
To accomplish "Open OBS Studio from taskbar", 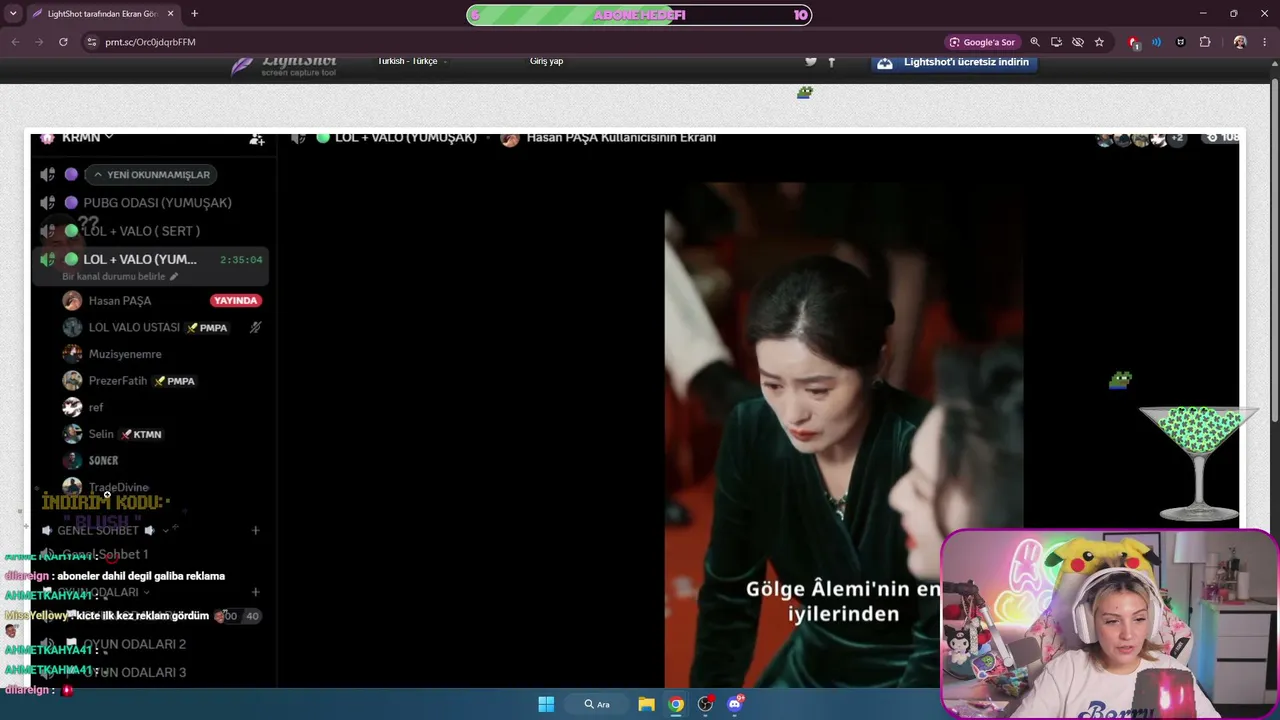I will [706, 704].
